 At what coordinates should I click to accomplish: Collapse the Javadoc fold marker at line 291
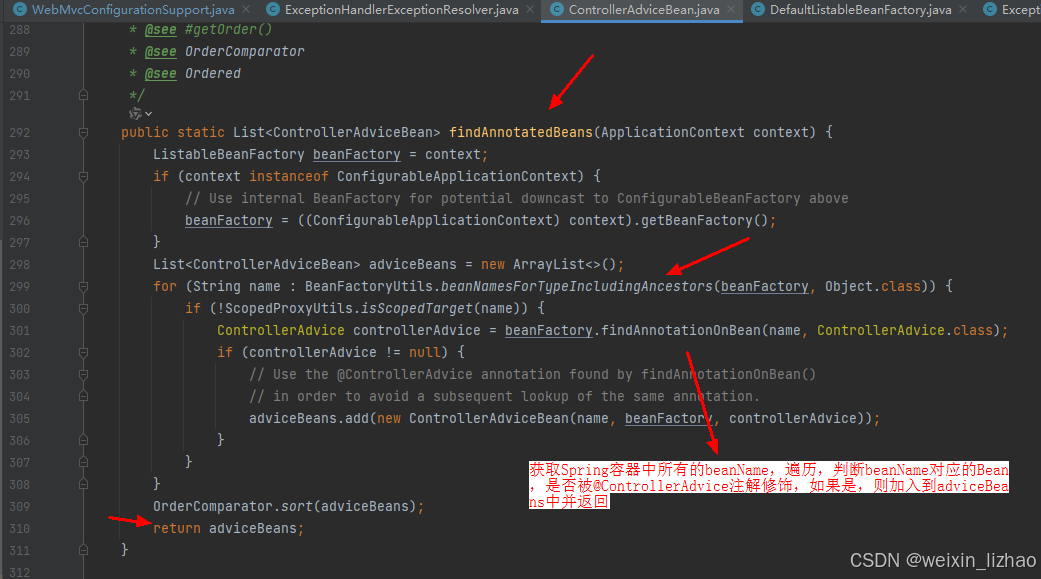(x=83, y=96)
